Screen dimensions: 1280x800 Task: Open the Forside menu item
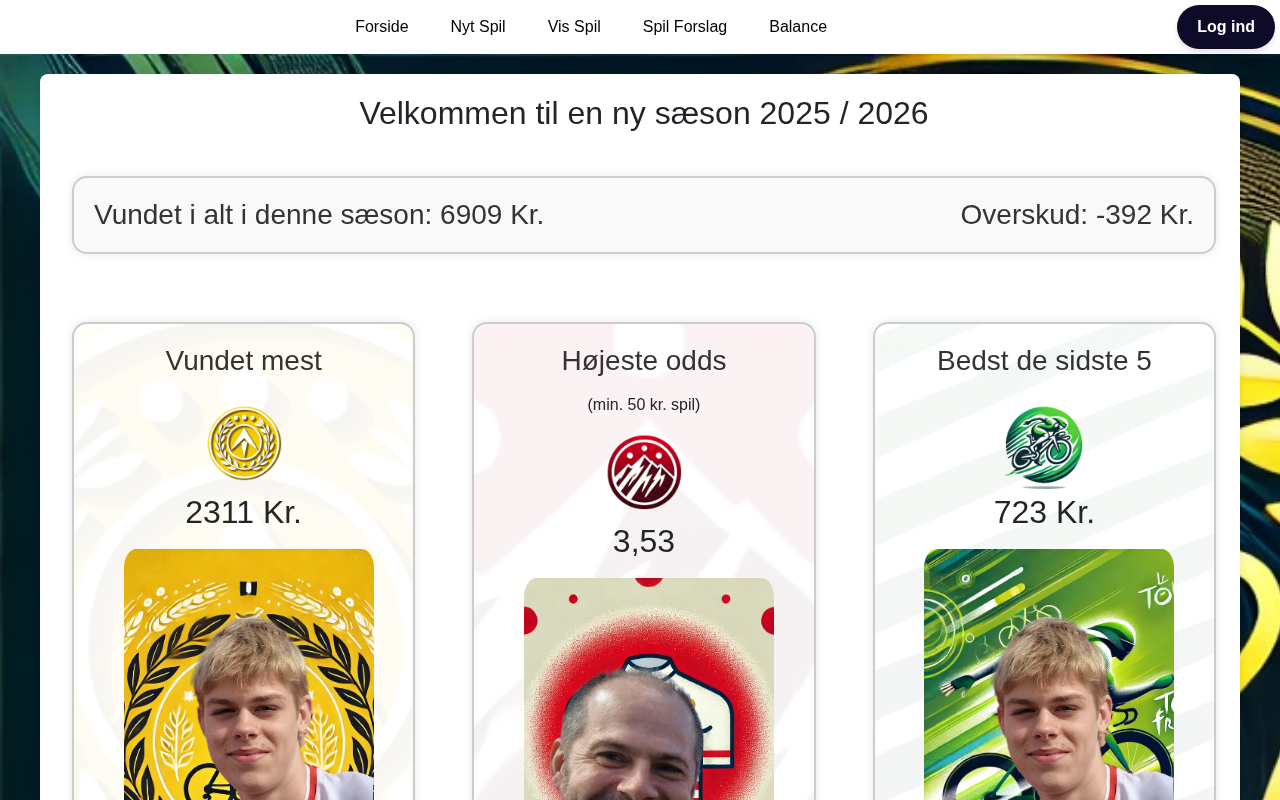point(382,27)
